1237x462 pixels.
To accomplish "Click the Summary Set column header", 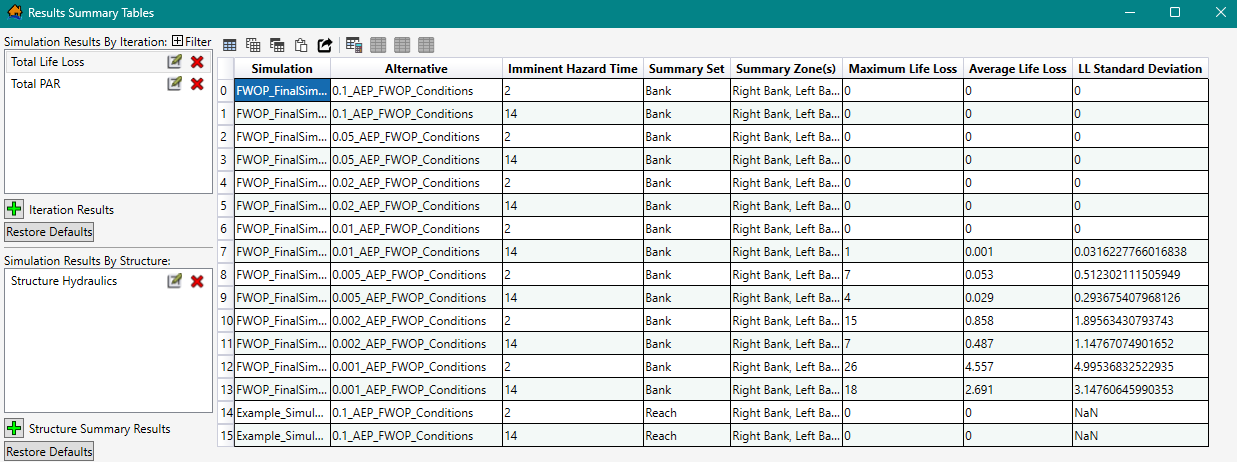I will click(686, 69).
